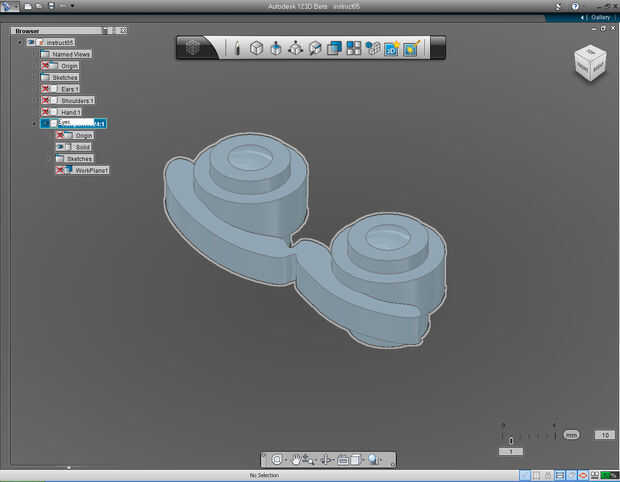Select the Modify move-cube tool

(x=295, y=48)
